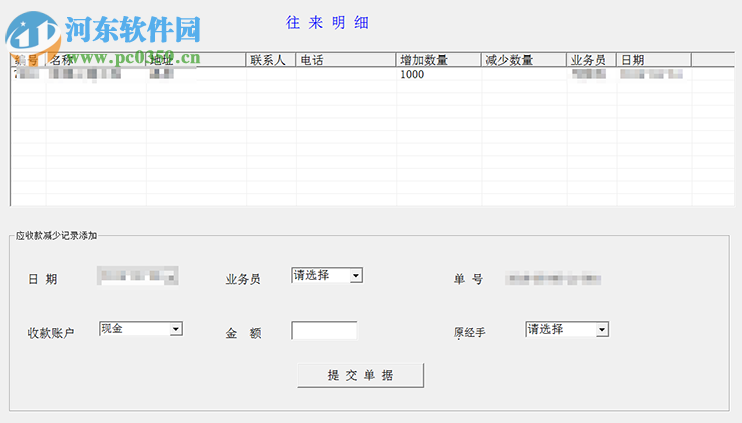Click the 名称 column header
742x423 pixels.
pos(96,60)
